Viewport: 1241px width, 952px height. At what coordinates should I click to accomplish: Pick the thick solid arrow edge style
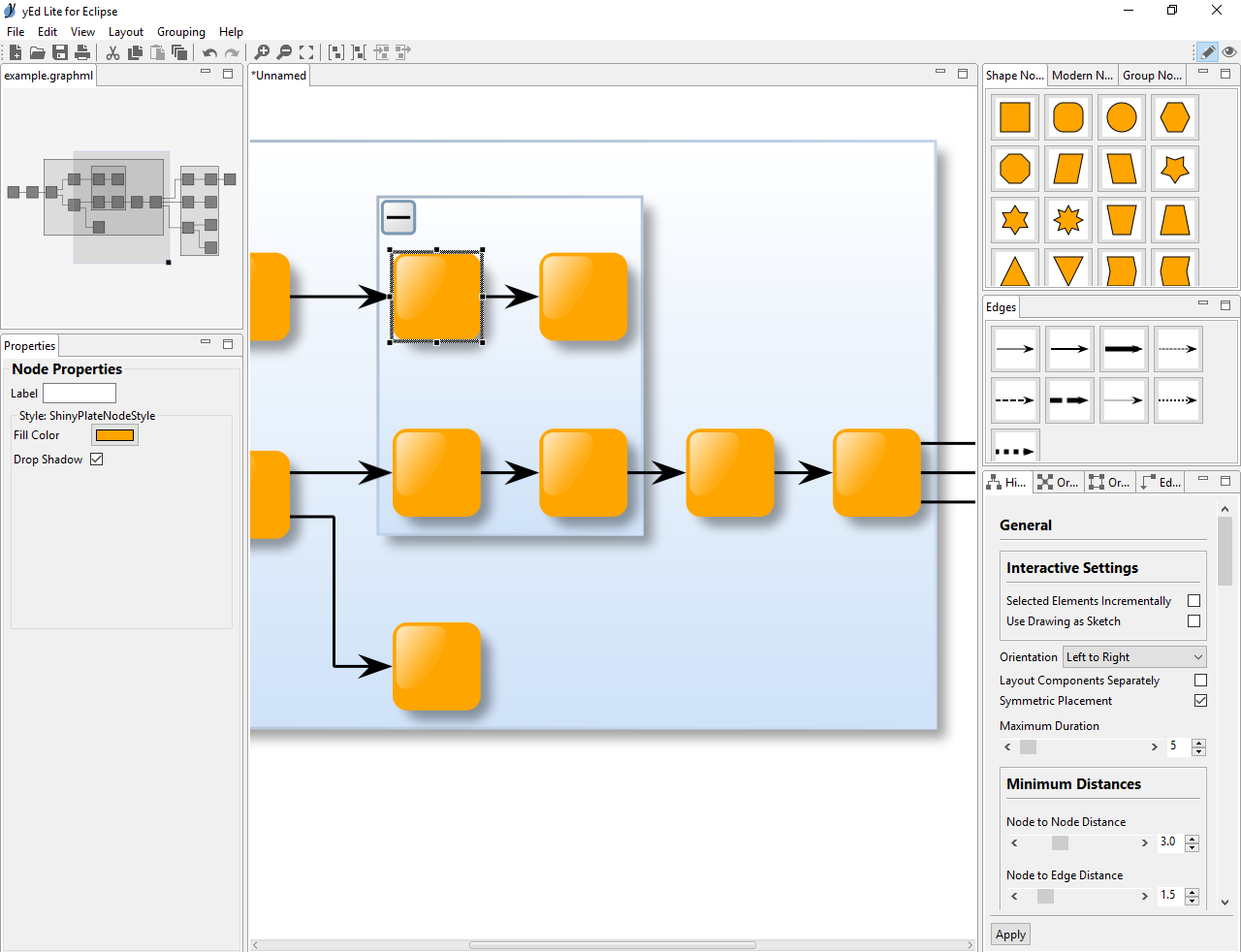click(1123, 349)
